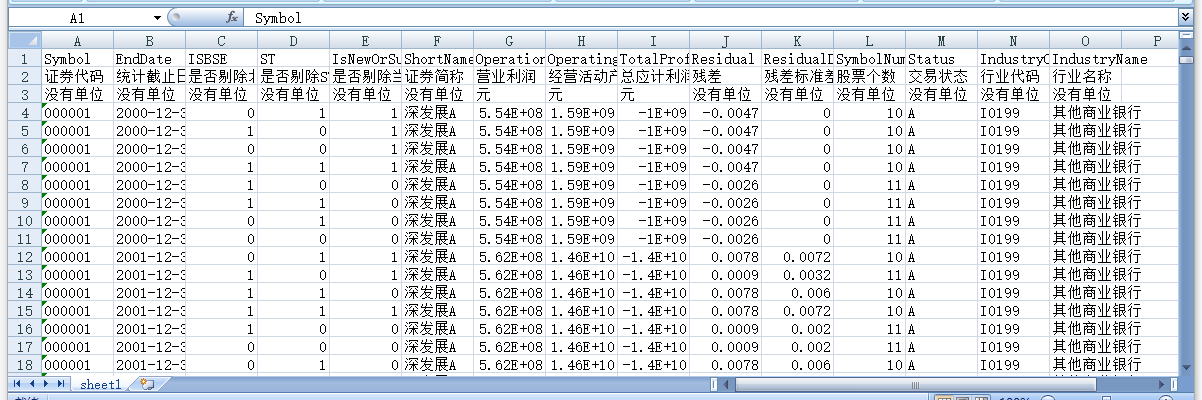
Task: Click the IndustryName header cell
Action: (1086, 59)
